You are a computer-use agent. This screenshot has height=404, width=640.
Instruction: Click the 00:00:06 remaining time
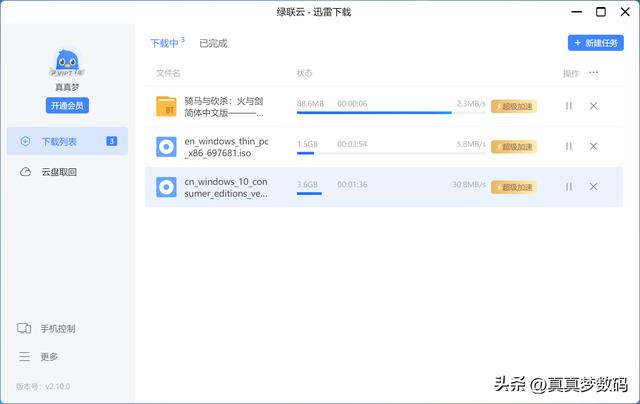tap(352, 104)
